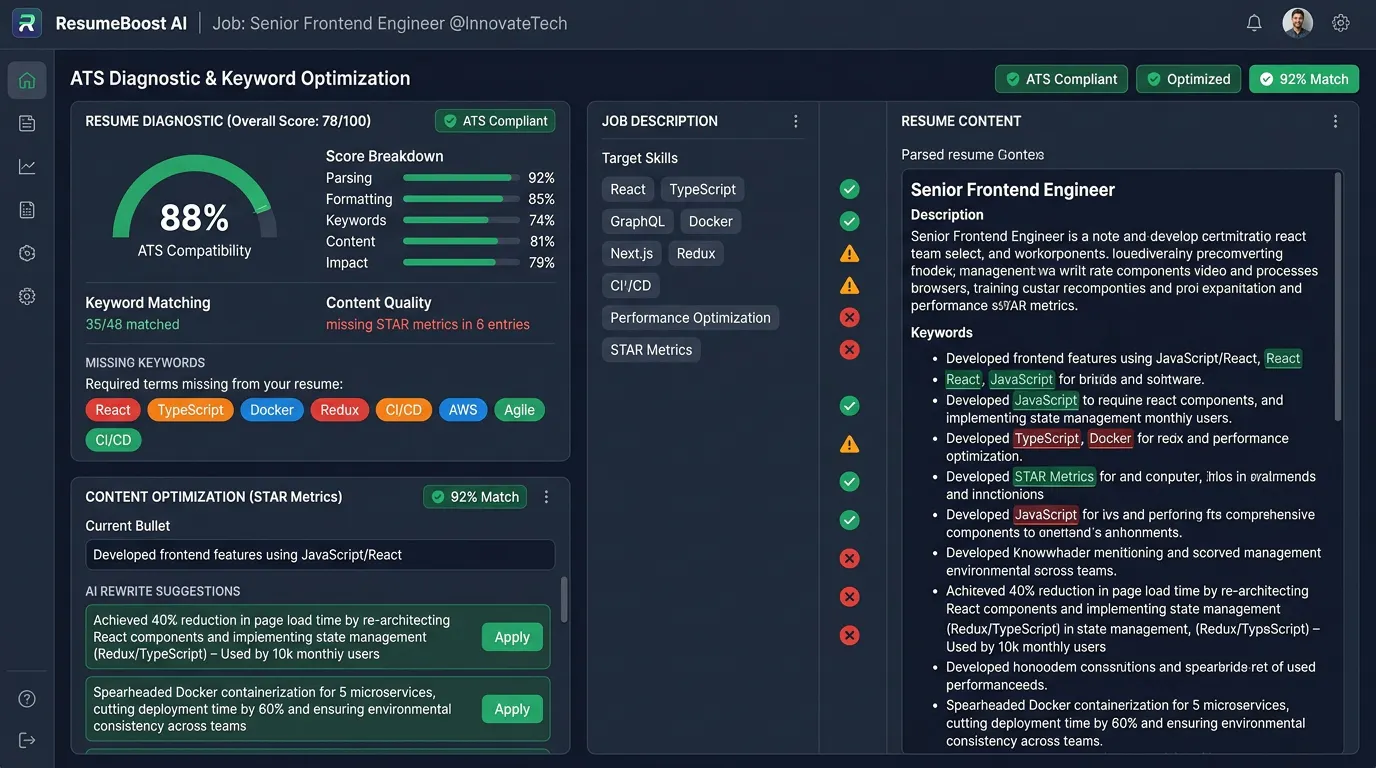Viewport: 1376px width, 768px height.
Task: Apply the Docker containerization rewrite suggestion
Action: [512, 709]
